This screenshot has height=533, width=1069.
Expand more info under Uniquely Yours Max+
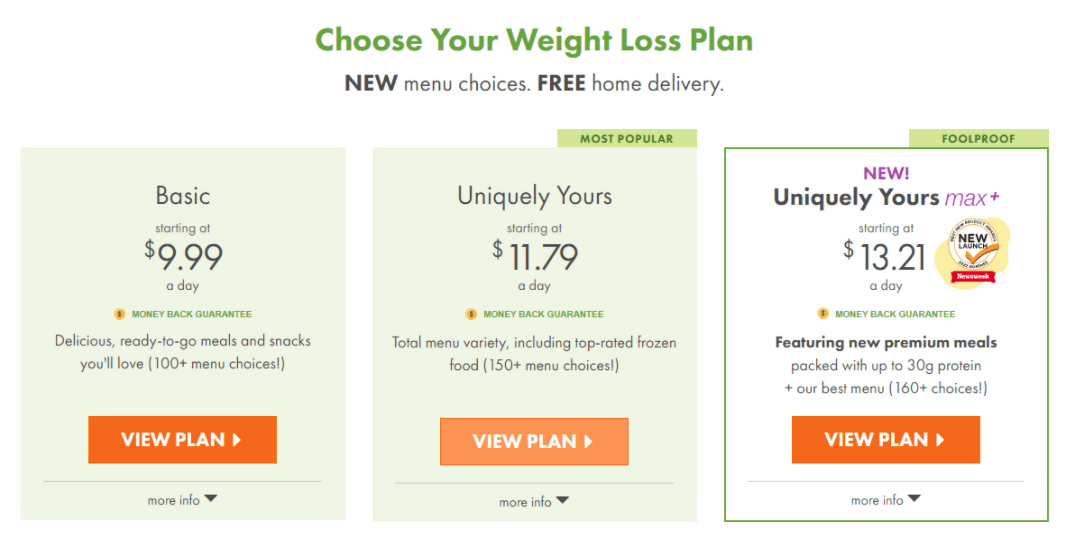click(x=885, y=500)
